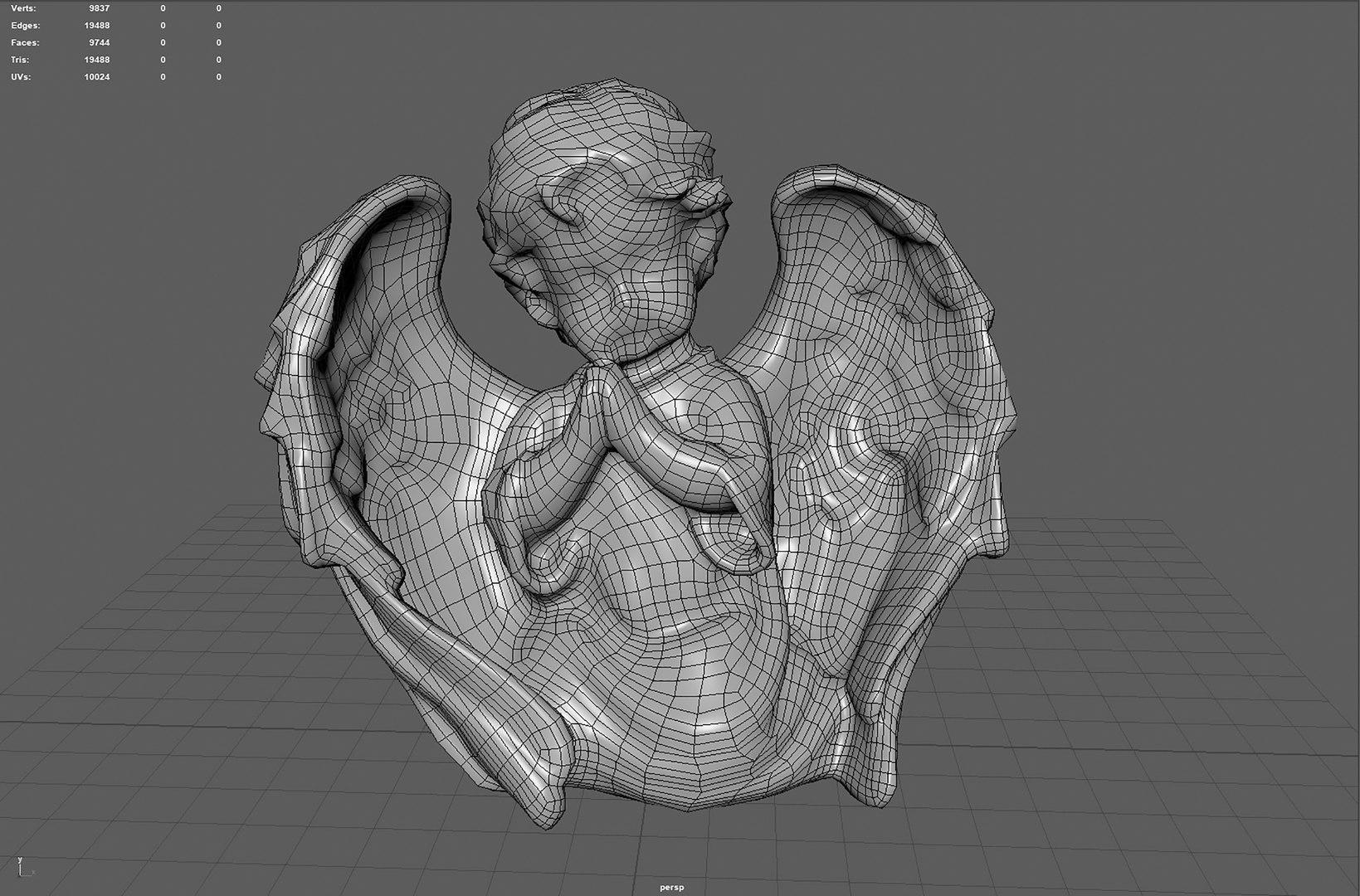Viewport: 1360px width, 896px height.
Task: Click the Edges count value 19488
Action: click(97, 26)
